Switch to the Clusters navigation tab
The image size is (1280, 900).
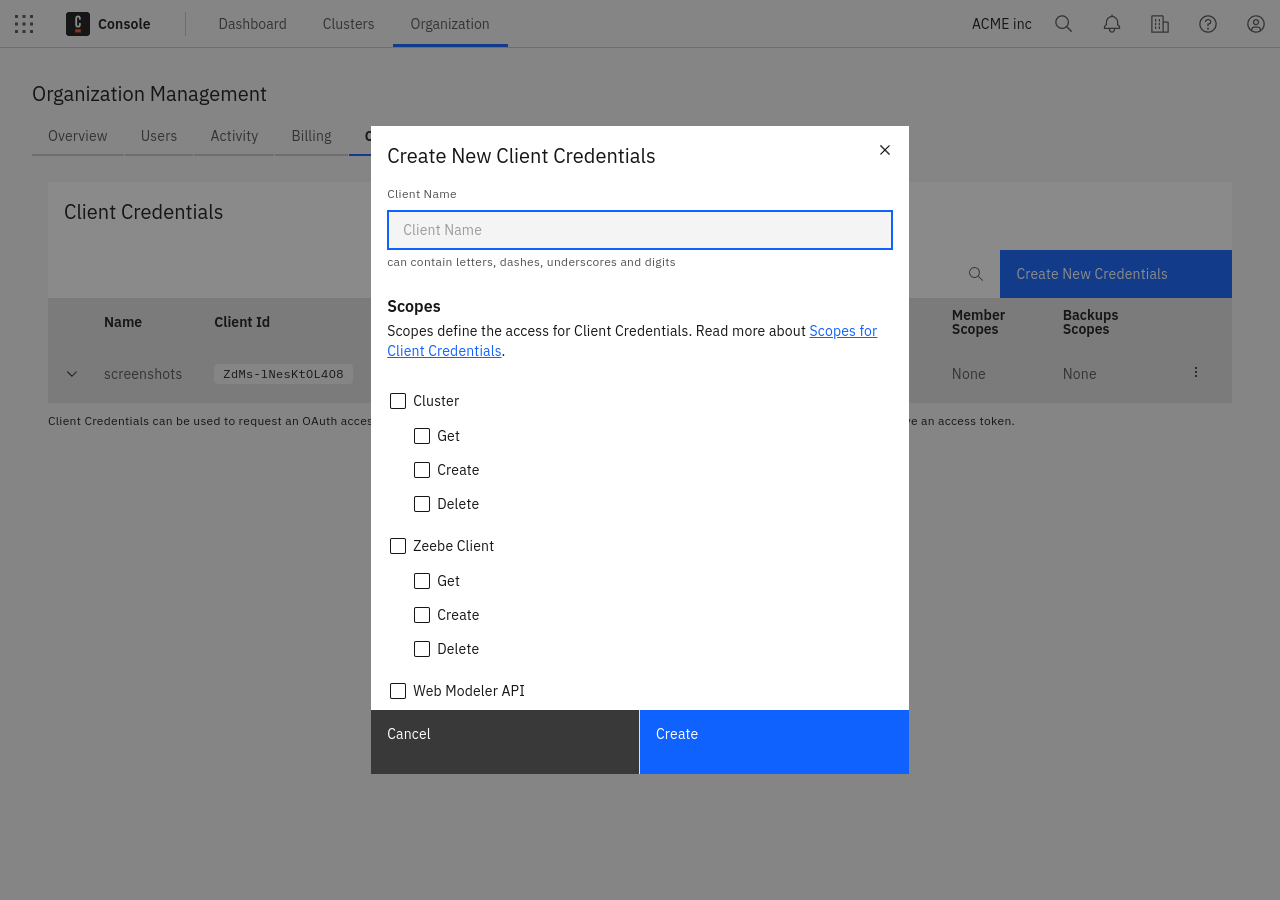click(348, 24)
